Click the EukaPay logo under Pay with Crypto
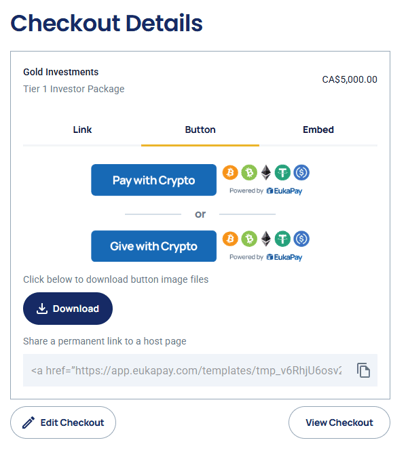 pos(284,191)
